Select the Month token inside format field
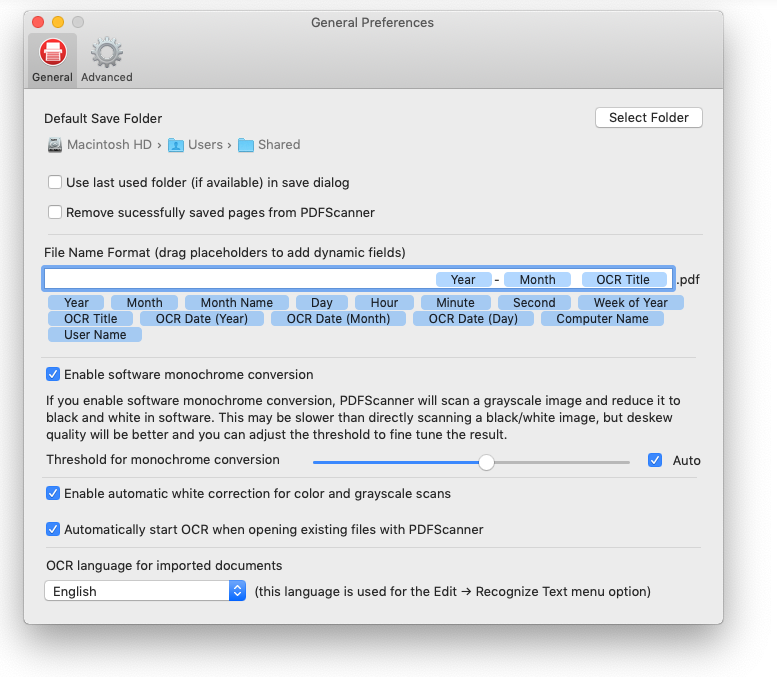 pos(537,280)
